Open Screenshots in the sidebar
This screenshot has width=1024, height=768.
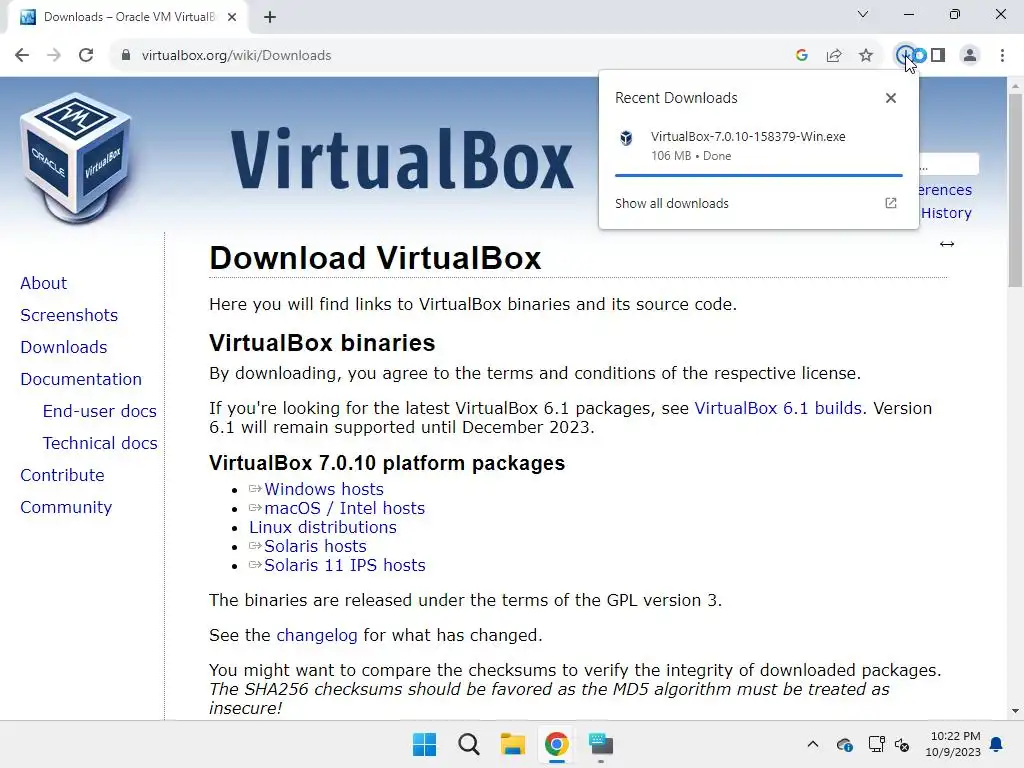tap(69, 315)
